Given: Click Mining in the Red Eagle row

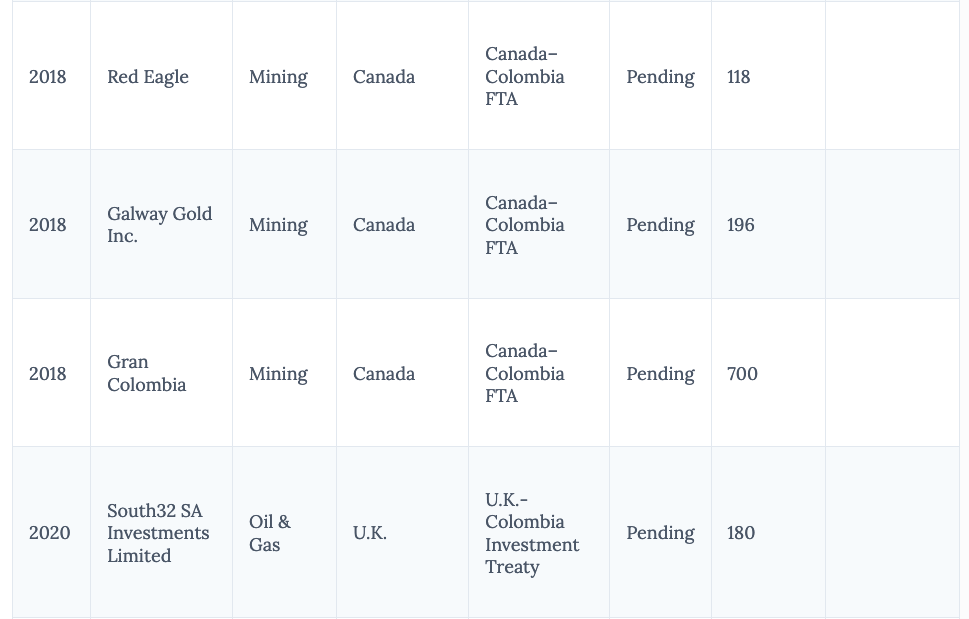Looking at the screenshot, I should coord(278,77).
